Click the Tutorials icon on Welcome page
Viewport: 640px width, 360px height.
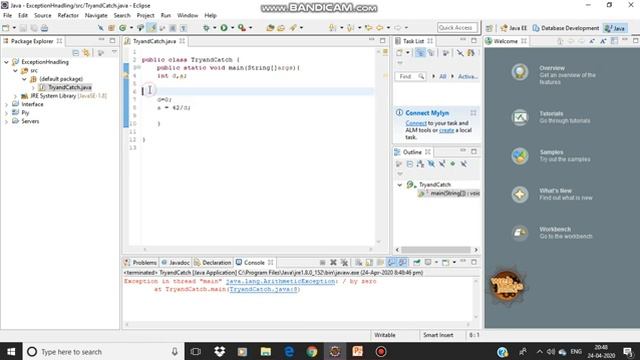coord(520,118)
